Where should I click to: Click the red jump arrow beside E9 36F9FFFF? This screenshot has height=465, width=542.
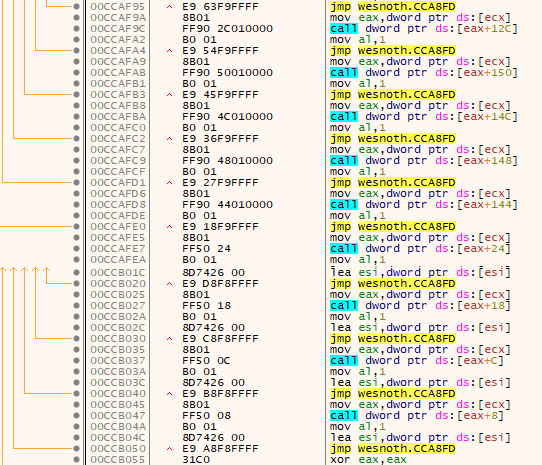tap(169, 139)
